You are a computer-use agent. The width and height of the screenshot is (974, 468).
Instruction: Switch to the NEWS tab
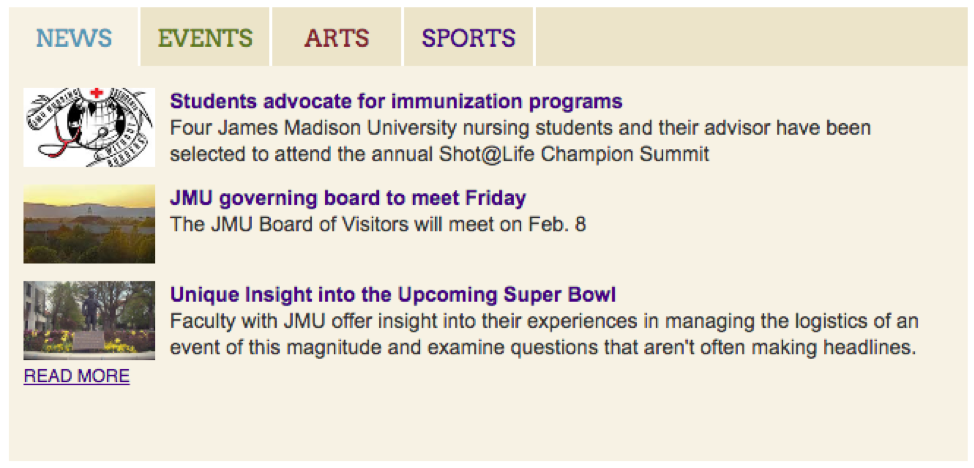click(x=74, y=37)
